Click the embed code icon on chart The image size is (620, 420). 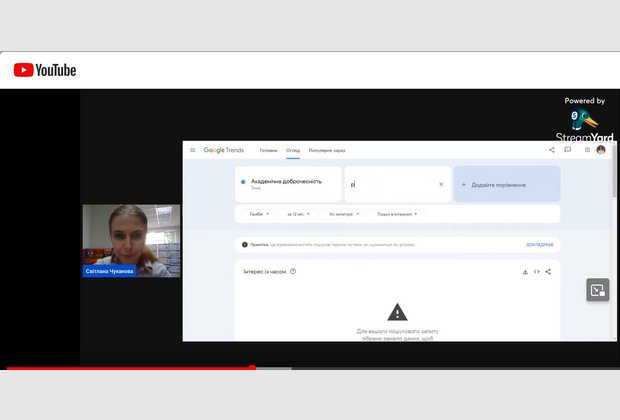coord(536,271)
